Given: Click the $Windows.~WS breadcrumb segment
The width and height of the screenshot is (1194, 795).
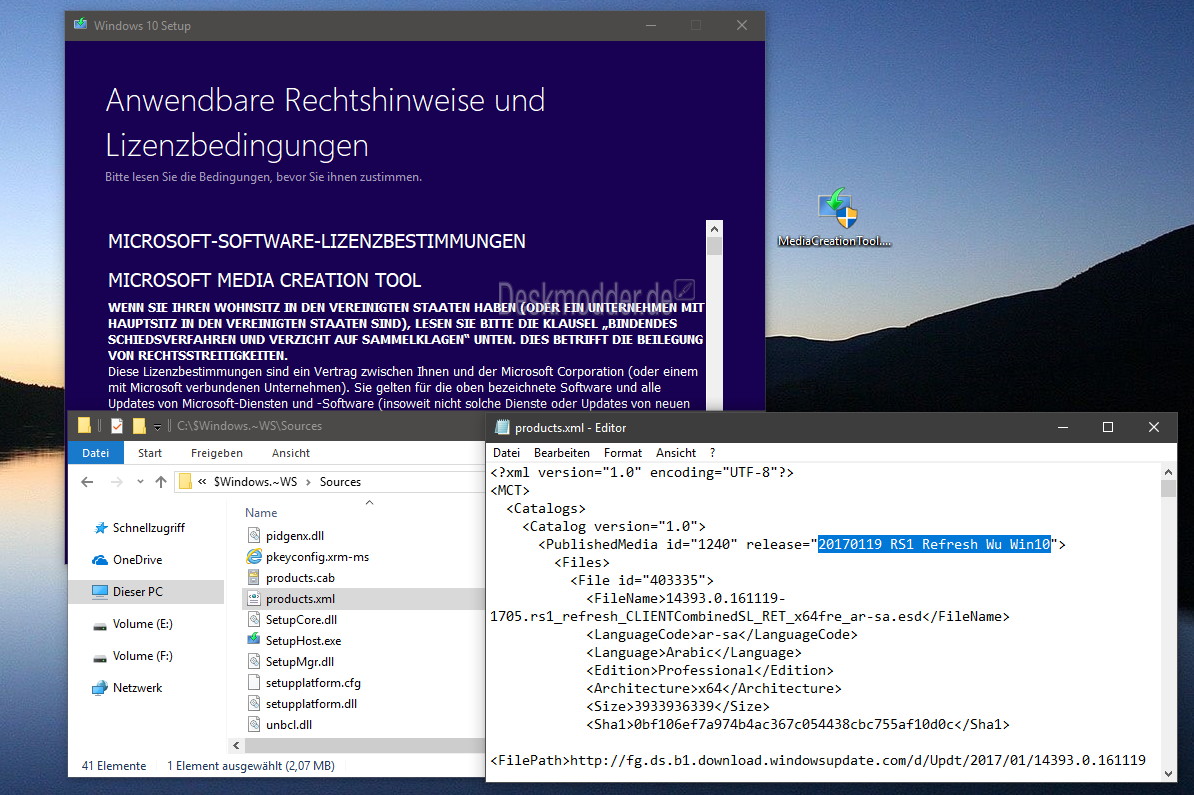Looking at the screenshot, I should click(x=255, y=482).
